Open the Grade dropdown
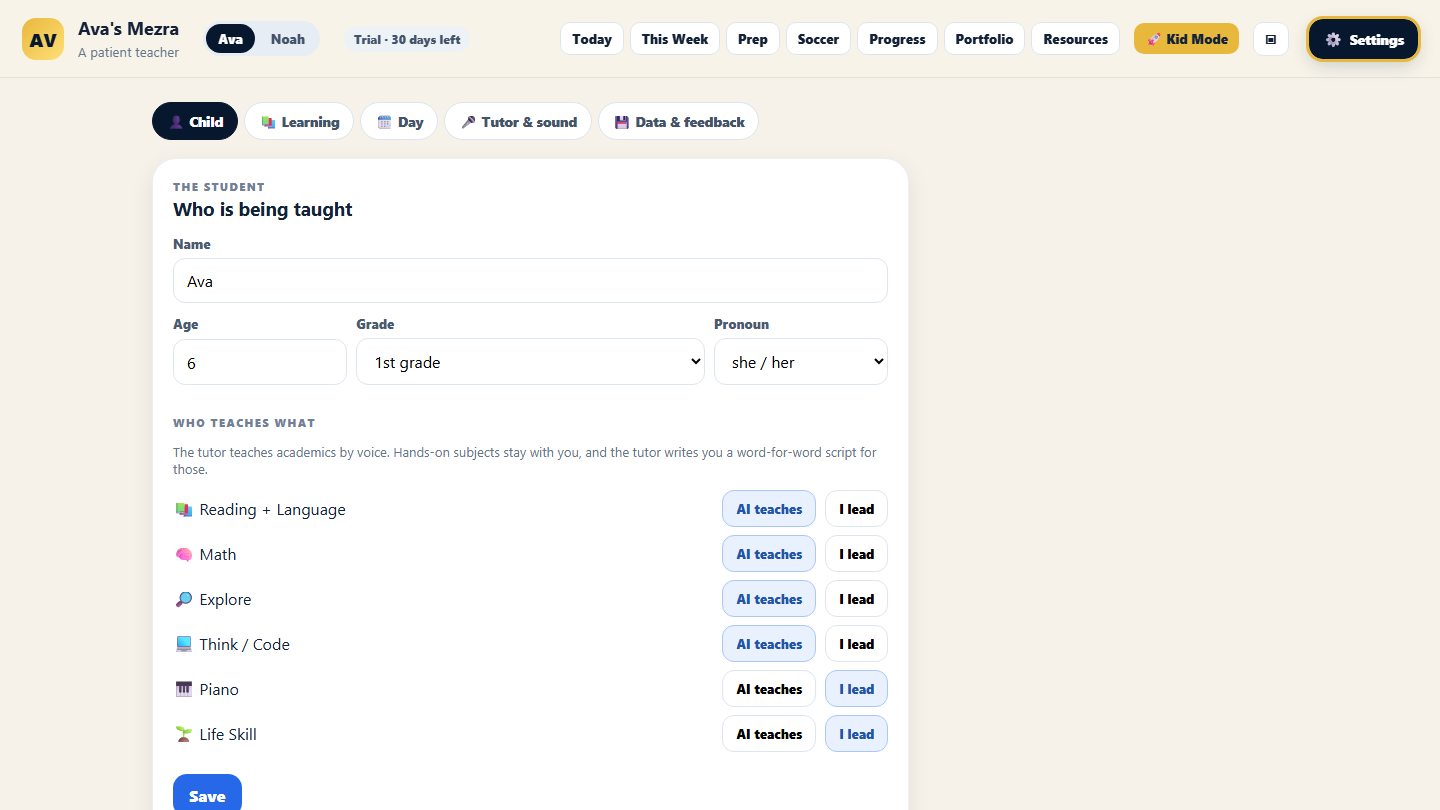Screen dimensions: 1440x810 [530, 362]
